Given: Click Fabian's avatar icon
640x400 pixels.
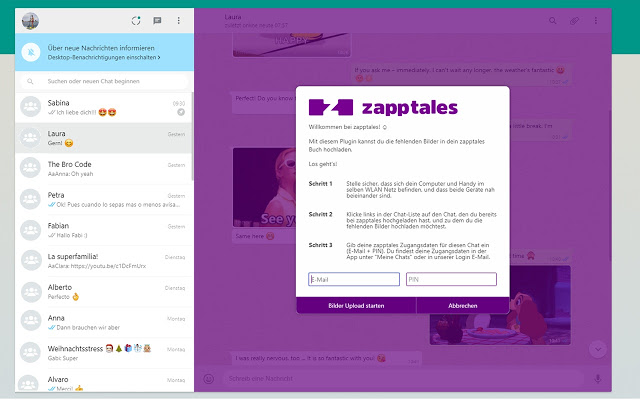Looking at the screenshot, I should click(x=31, y=230).
